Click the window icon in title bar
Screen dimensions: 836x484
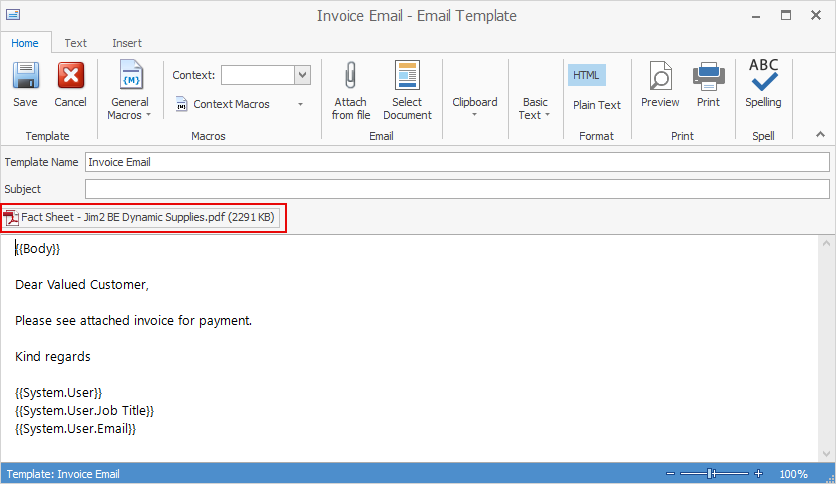[x=13, y=15]
